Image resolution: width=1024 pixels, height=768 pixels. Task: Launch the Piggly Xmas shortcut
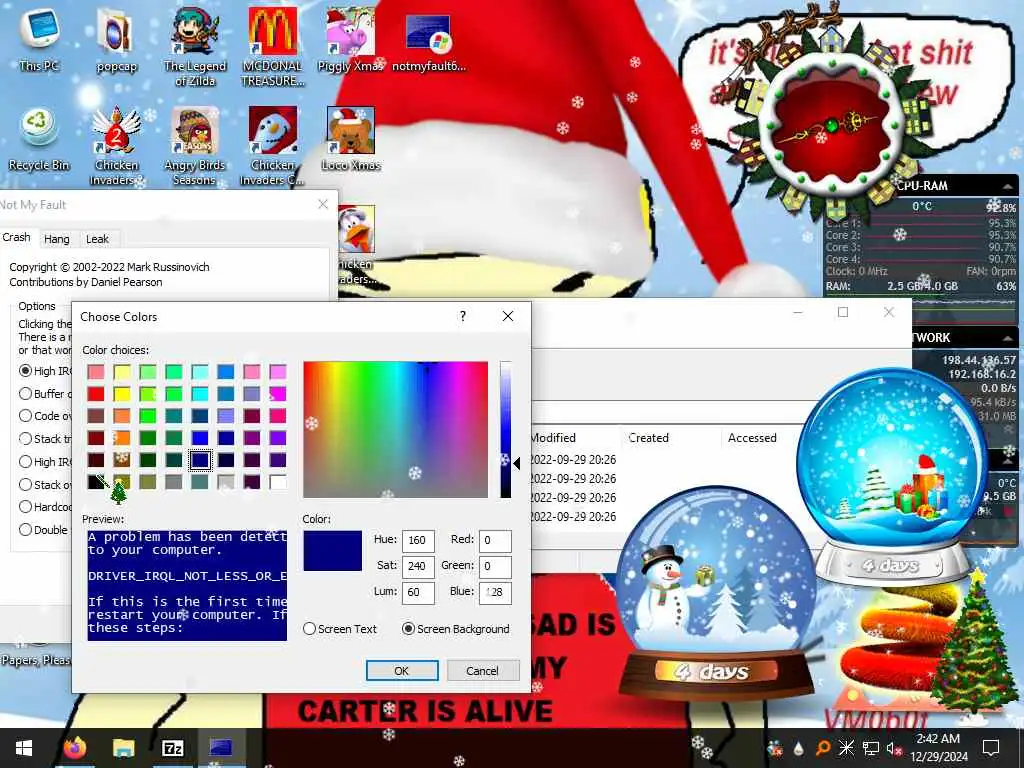[x=351, y=39]
